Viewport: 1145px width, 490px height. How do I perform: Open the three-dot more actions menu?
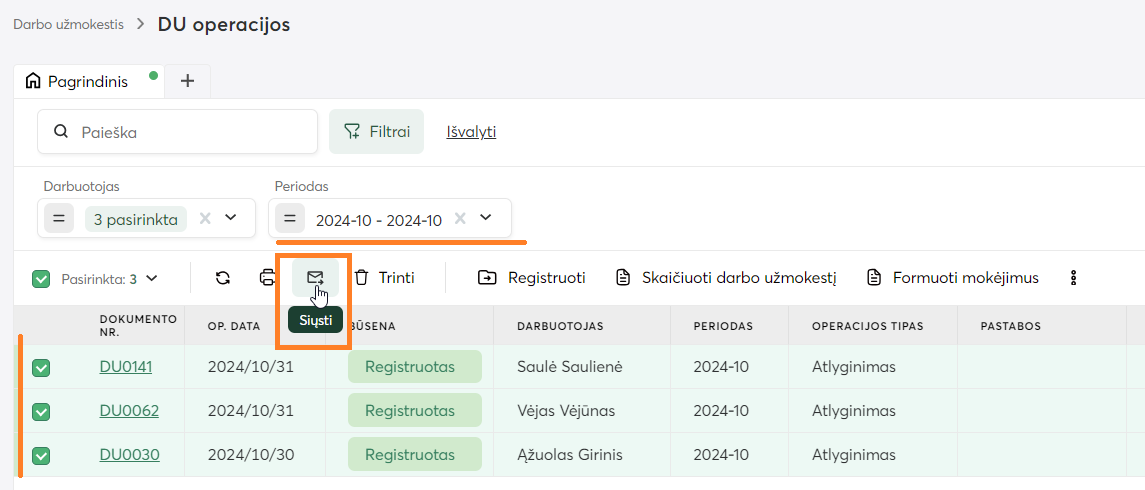pyautogui.click(x=1074, y=278)
